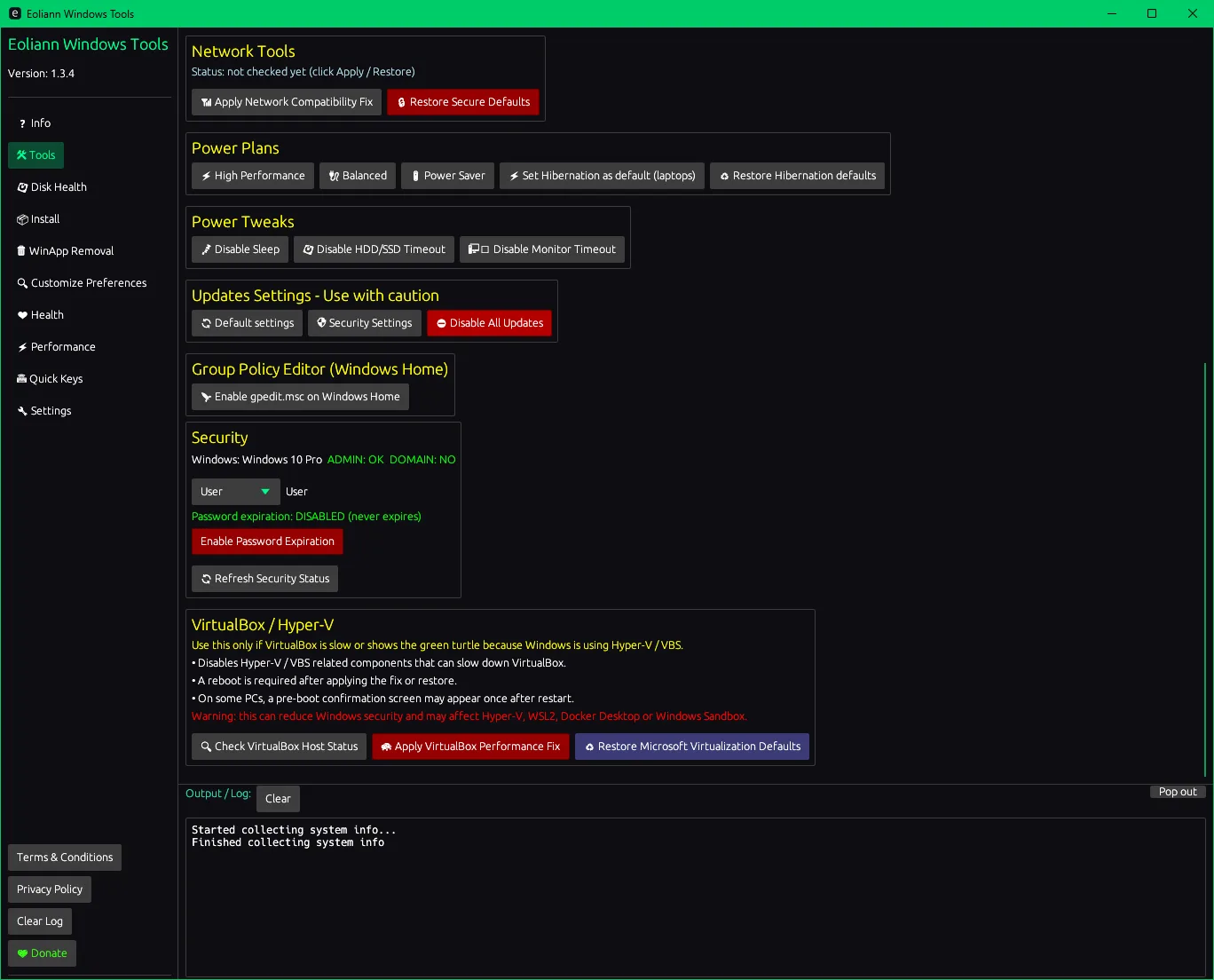Click the Disk Health sidebar icon
1214x980 pixels.
click(x=22, y=187)
